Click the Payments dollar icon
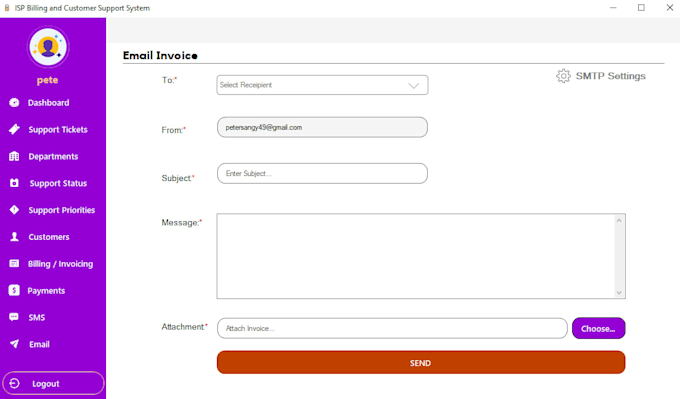The width and height of the screenshot is (680, 399). [14, 290]
